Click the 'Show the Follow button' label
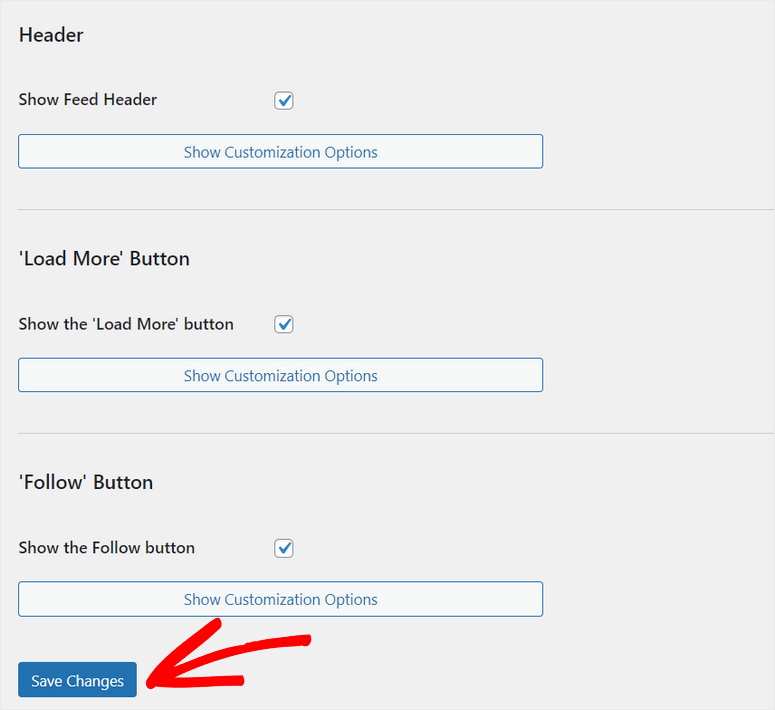This screenshot has width=775, height=710. [x=107, y=548]
